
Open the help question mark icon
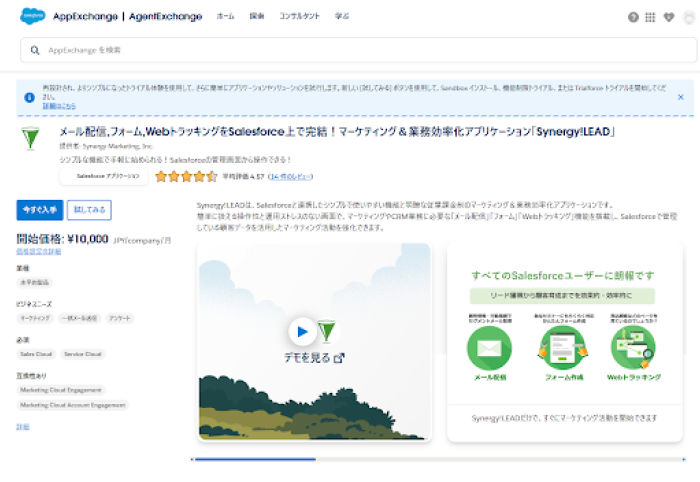[633, 17]
